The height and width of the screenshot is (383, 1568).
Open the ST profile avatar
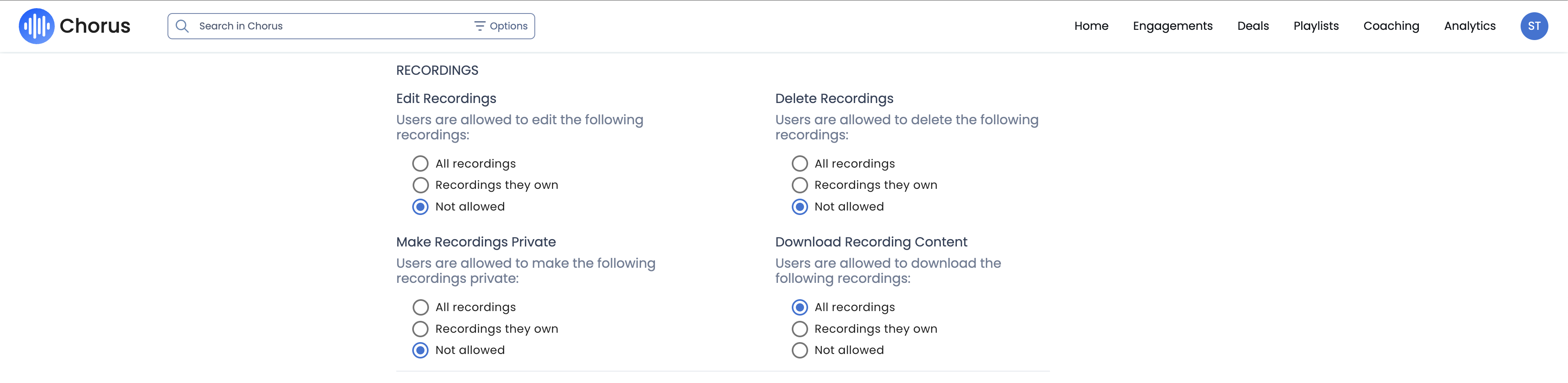point(1534,26)
